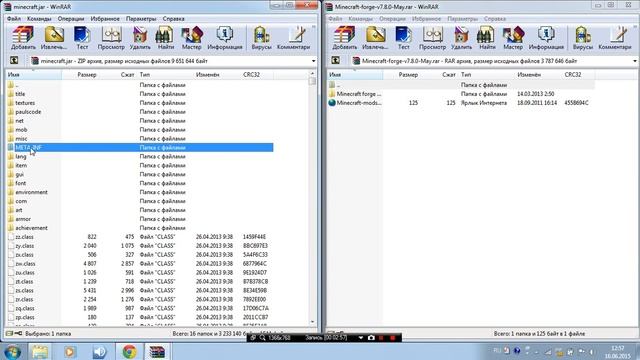This screenshot has width=640, height=360.
Task: Click scrollbar down arrow in minecraft.jar window
Action: pyautogui.click(x=313, y=322)
